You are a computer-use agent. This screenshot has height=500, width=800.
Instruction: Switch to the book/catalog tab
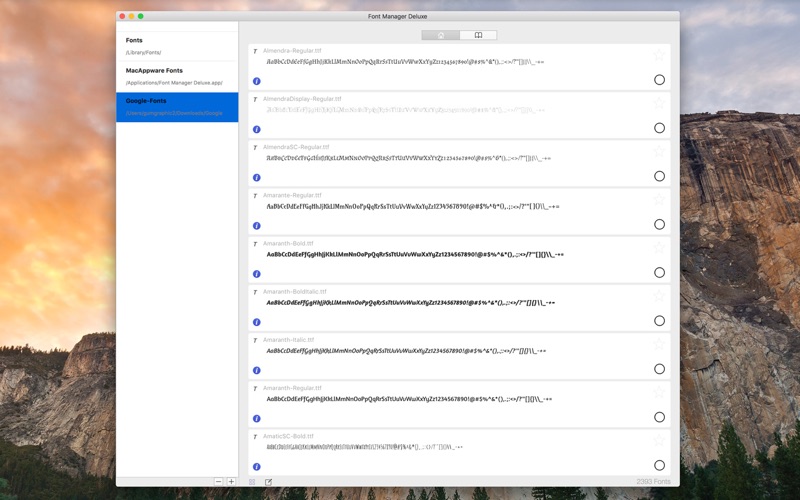478,35
